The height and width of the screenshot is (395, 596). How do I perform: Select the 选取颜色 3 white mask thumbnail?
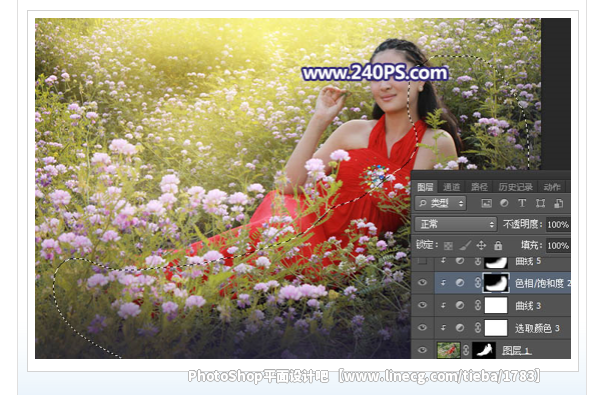[496, 327]
